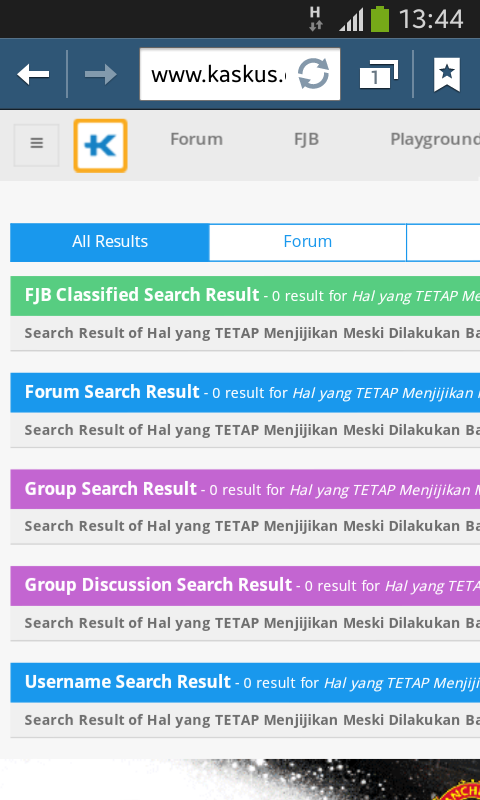Switch to the Forum results tab
The height and width of the screenshot is (800, 480).
(x=308, y=242)
